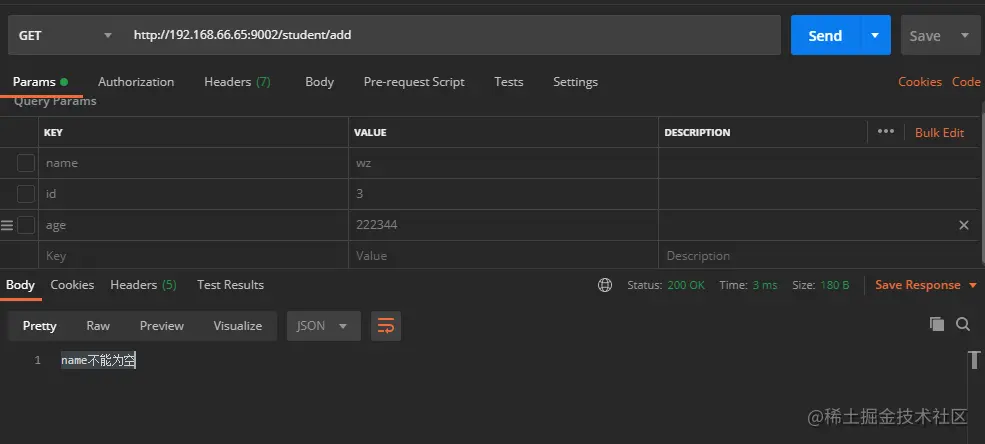The width and height of the screenshot is (985, 444).
Task: Click the Bulk Edit link
Action: [x=939, y=133]
